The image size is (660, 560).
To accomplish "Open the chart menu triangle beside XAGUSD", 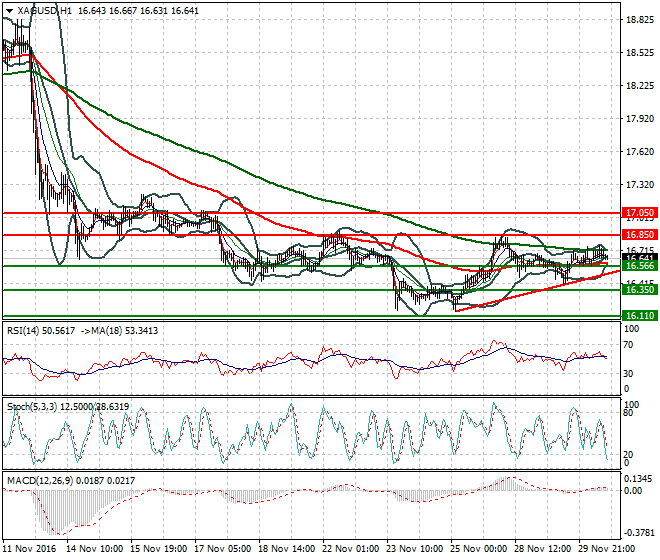I will click(x=9, y=11).
